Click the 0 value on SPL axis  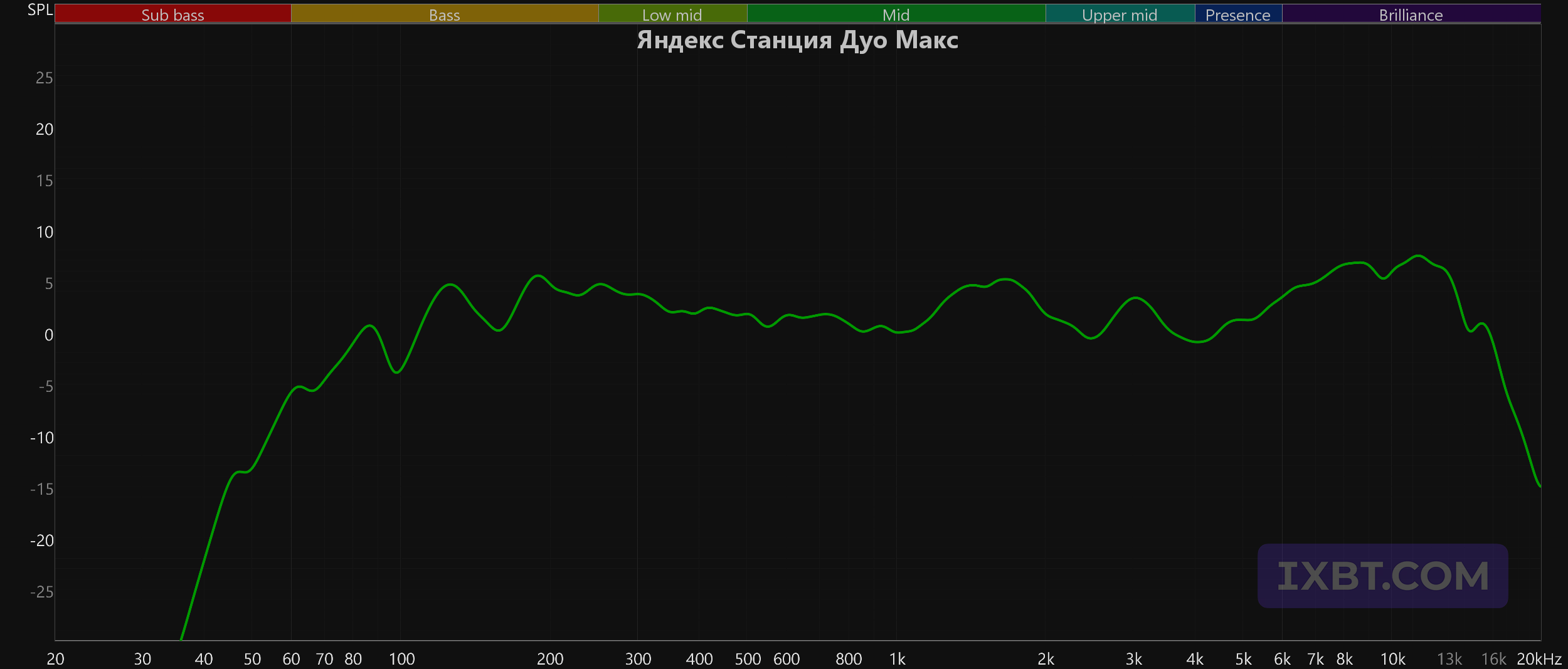pyautogui.click(x=49, y=335)
